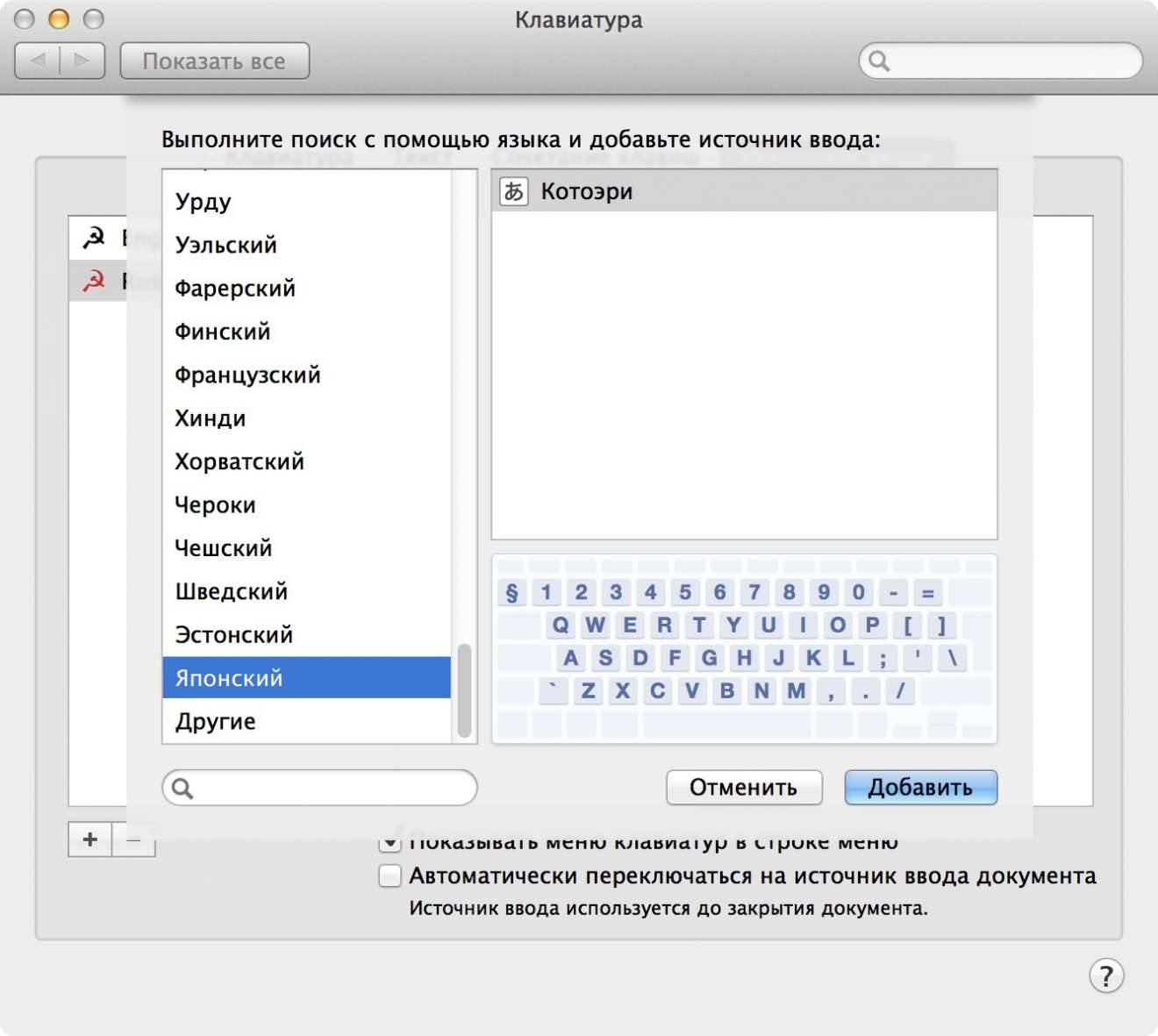Select Французский language
1158x1036 pixels.
(306, 375)
